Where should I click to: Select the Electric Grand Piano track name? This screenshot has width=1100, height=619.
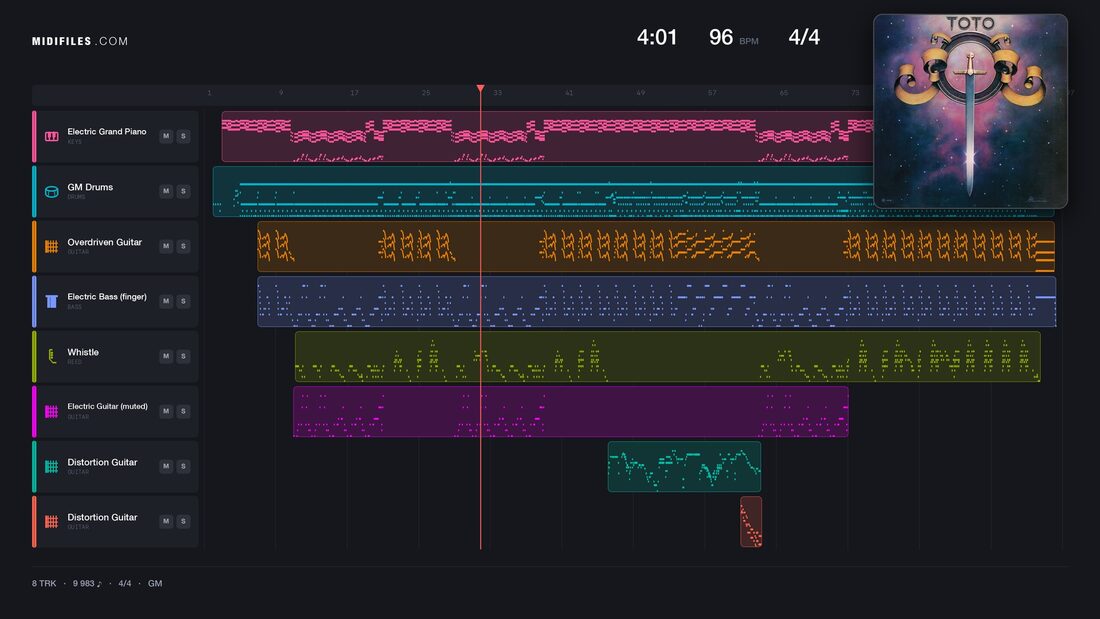(107, 132)
